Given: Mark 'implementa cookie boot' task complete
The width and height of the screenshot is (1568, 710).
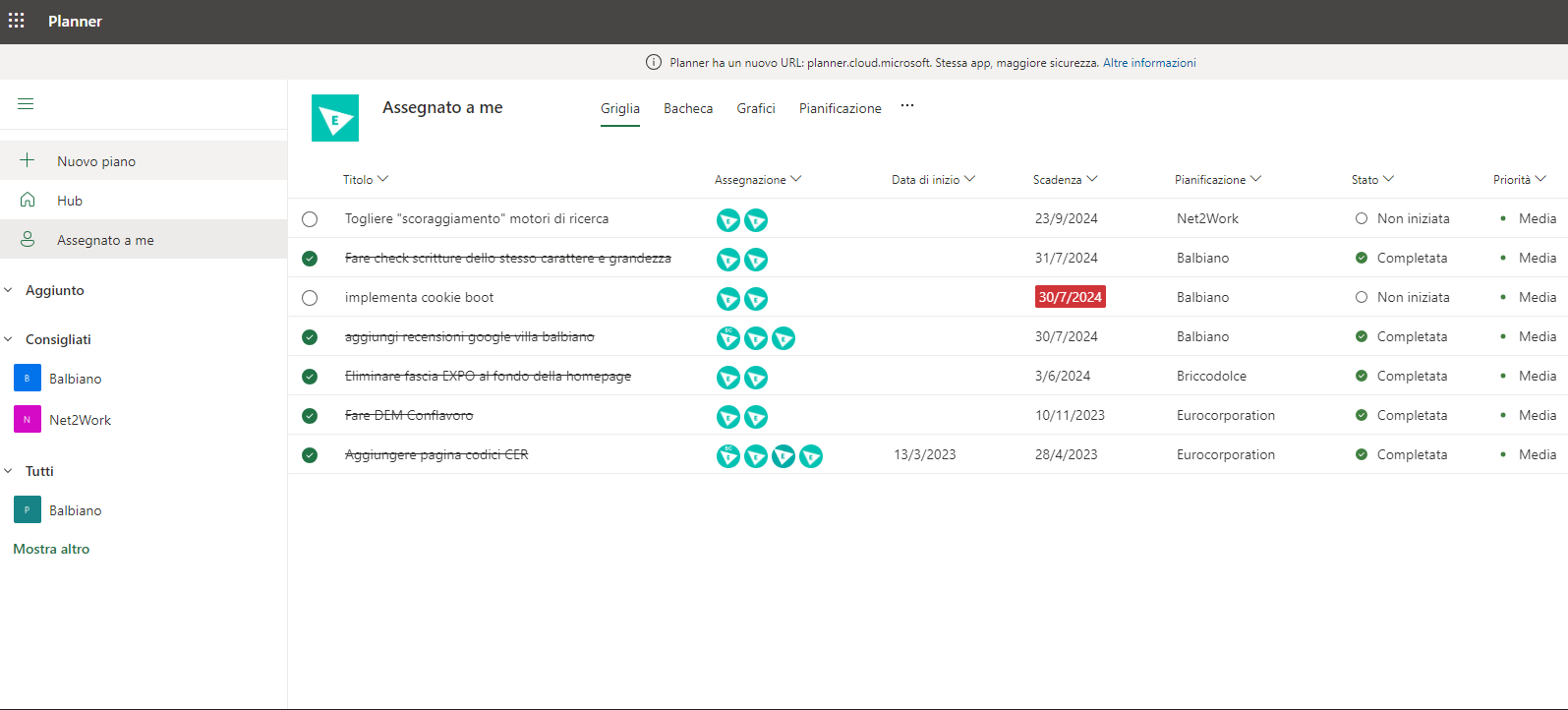Looking at the screenshot, I should point(310,298).
